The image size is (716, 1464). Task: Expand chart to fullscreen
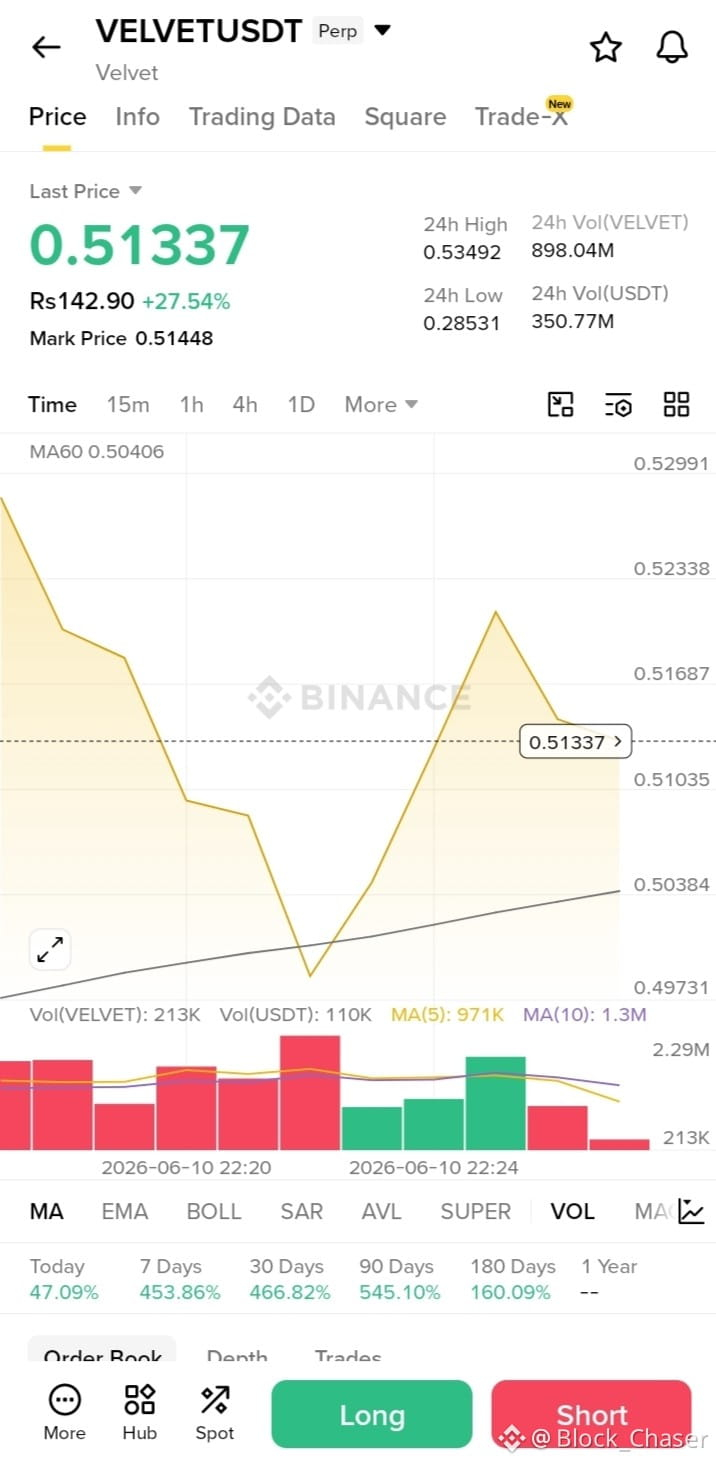[x=50, y=949]
